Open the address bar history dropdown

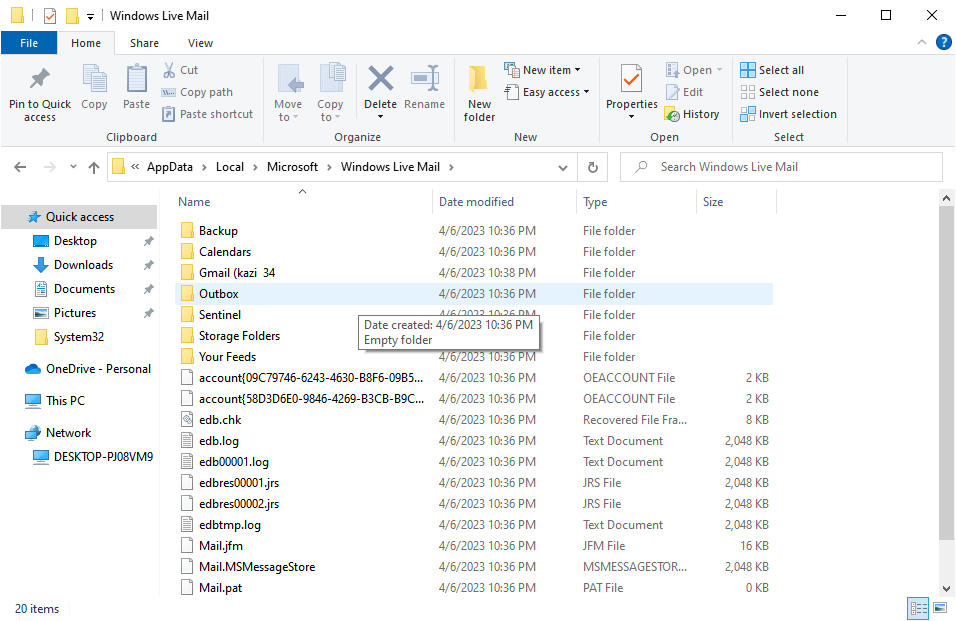tap(563, 168)
